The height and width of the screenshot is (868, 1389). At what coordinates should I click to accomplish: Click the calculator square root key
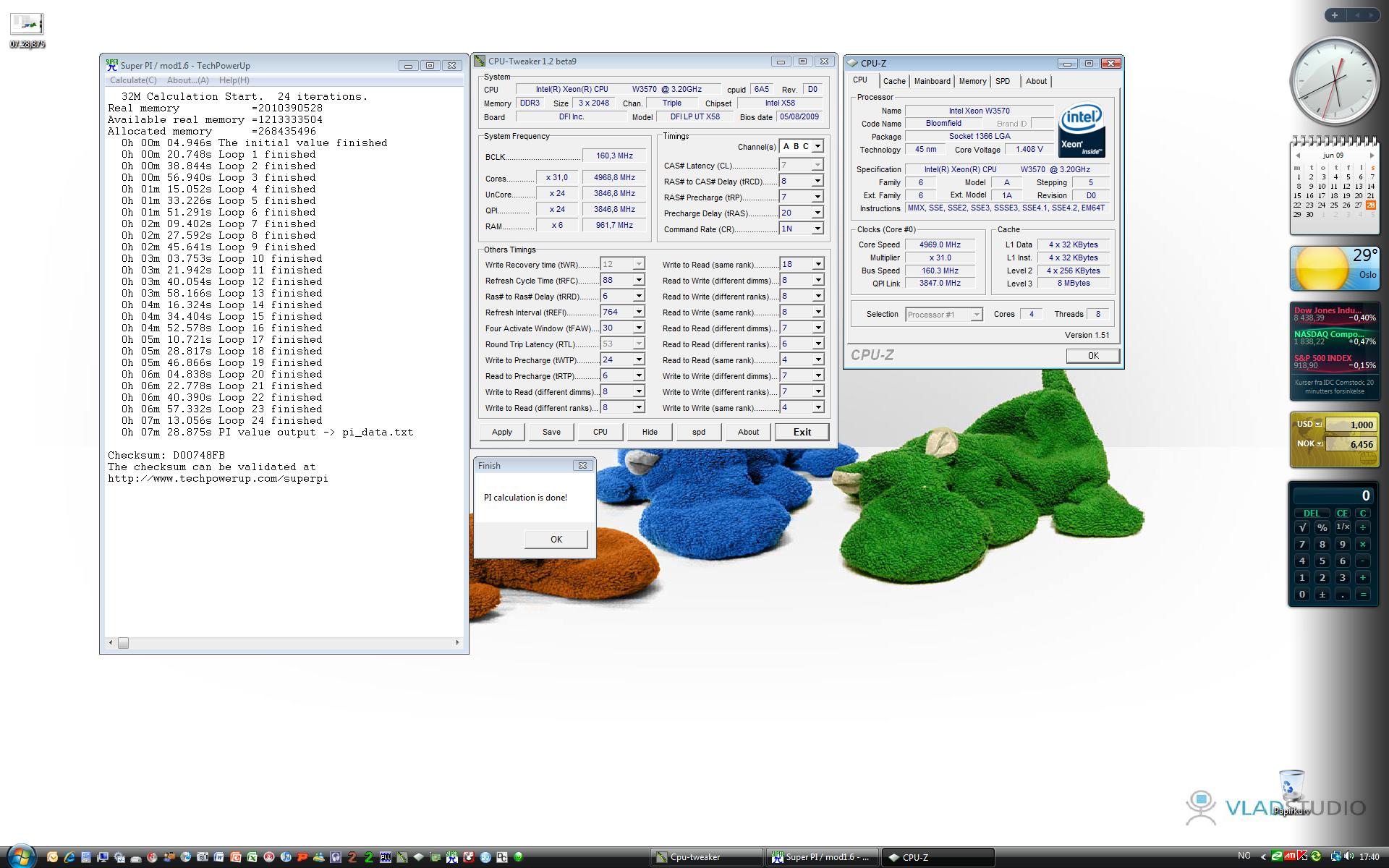1301,527
